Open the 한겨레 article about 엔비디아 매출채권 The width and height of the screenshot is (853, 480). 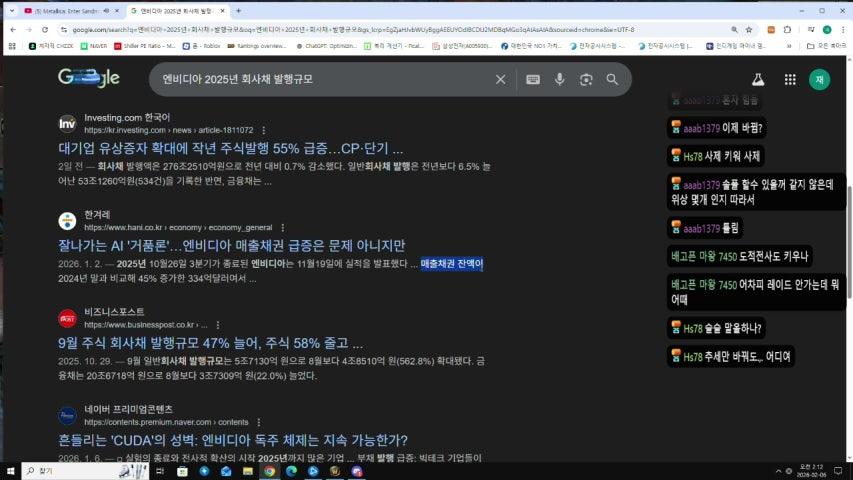[x=231, y=245]
